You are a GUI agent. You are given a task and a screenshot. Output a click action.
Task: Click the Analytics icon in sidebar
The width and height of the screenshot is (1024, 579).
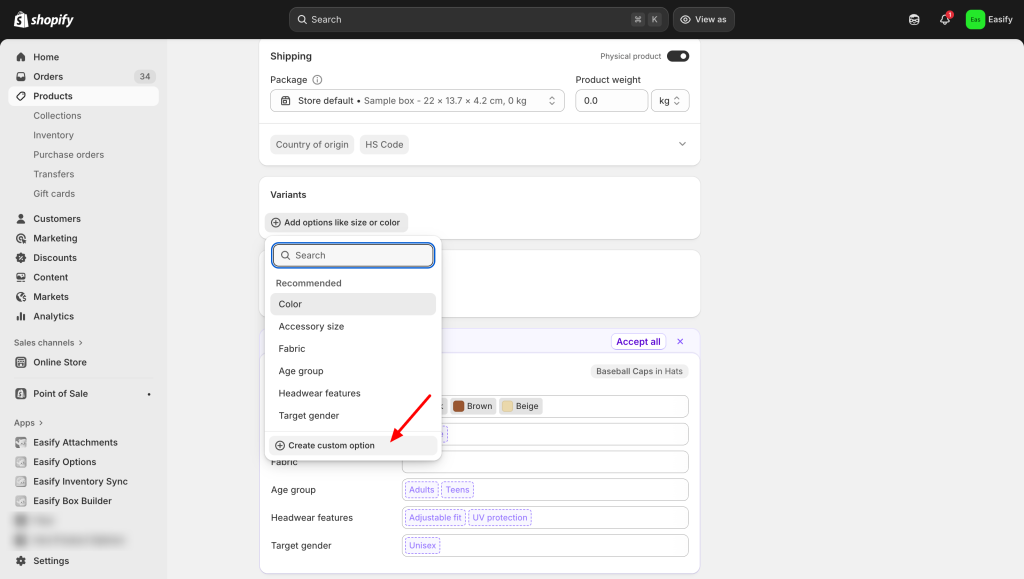click(21, 316)
